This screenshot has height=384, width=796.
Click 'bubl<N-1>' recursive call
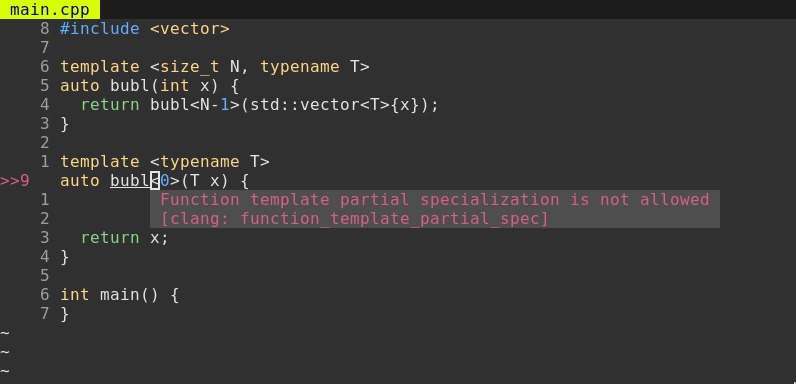(194, 105)
